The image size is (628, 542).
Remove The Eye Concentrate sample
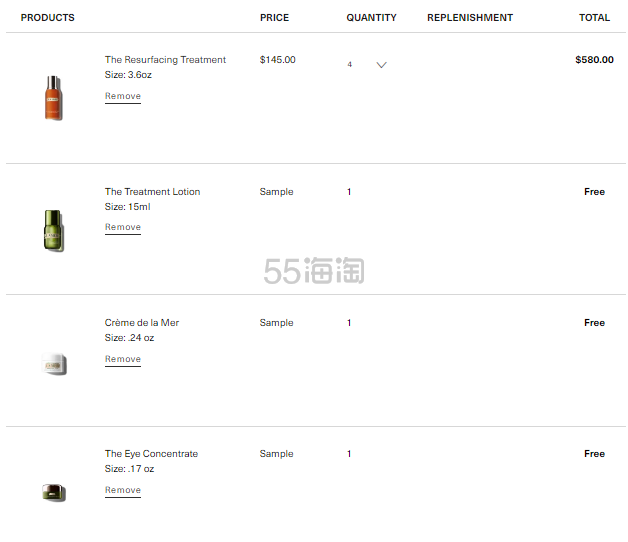point(123,490)
